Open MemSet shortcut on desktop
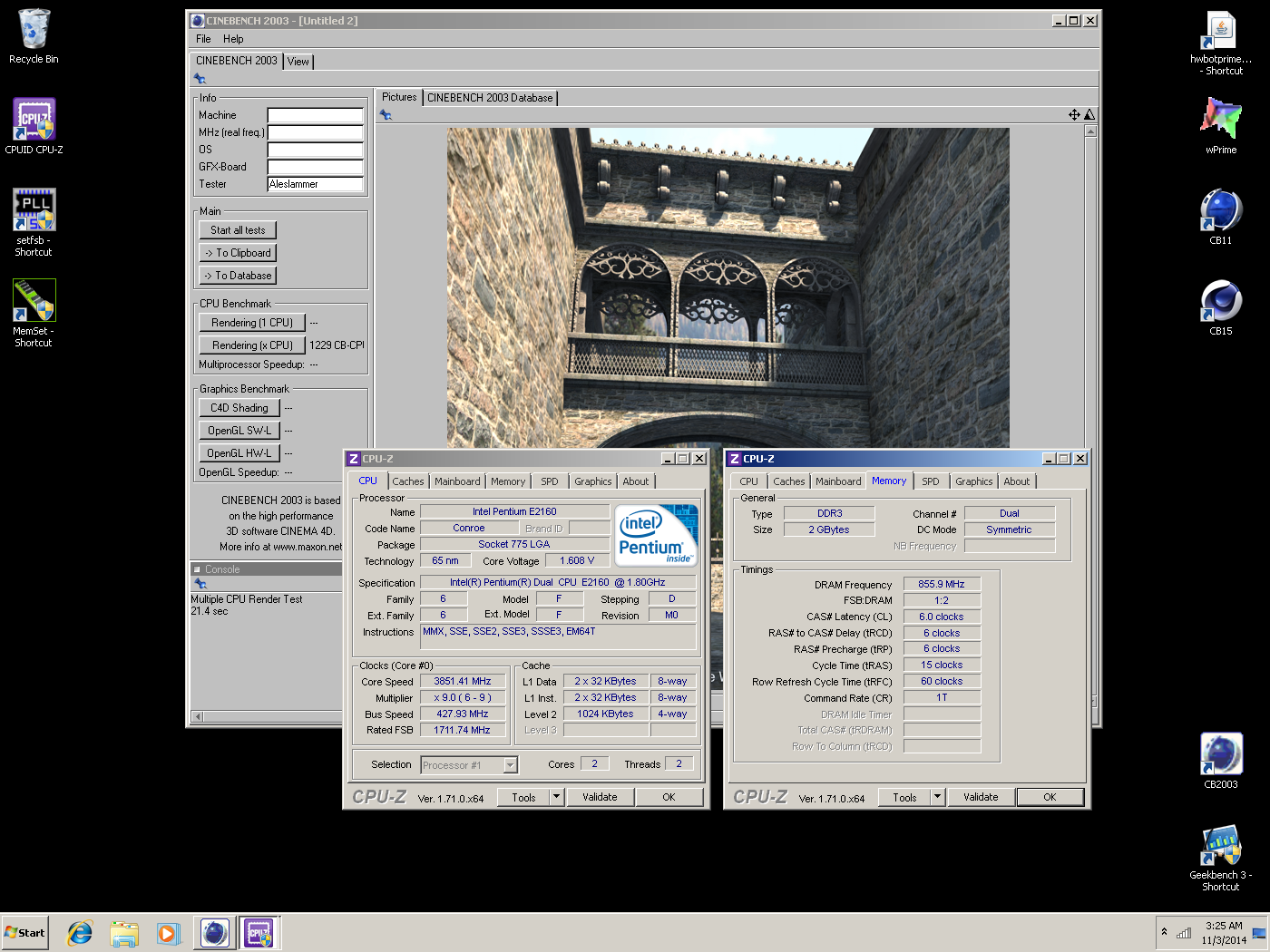Screen dimensions: 1270x952 pyautogui.click(x=34, y=313)
